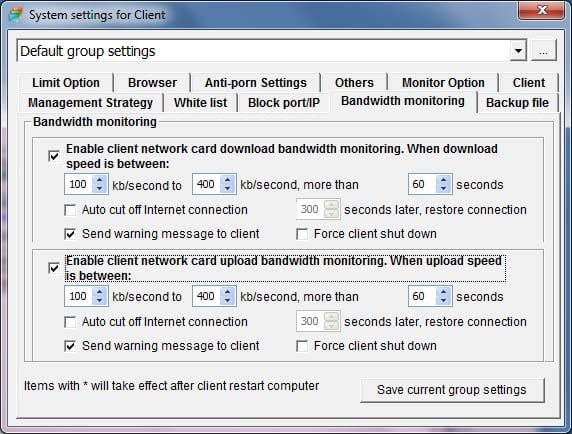The width and height of the screenshot is (572, 434).
Task: Check Force client shut down for download
Action: [302, 234]
